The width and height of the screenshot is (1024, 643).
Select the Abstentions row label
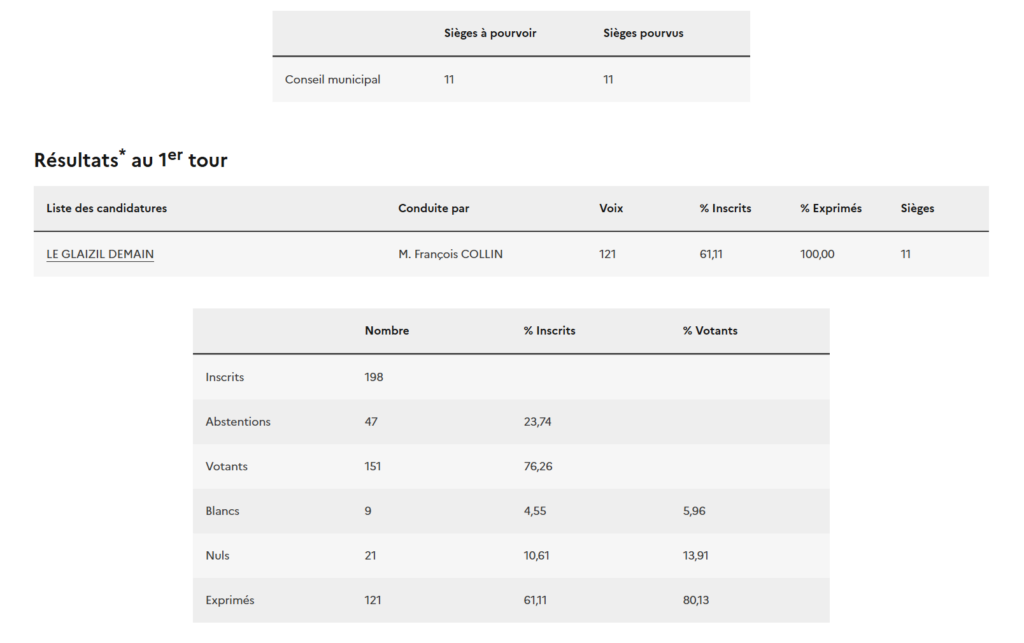[x=238, y=422]
